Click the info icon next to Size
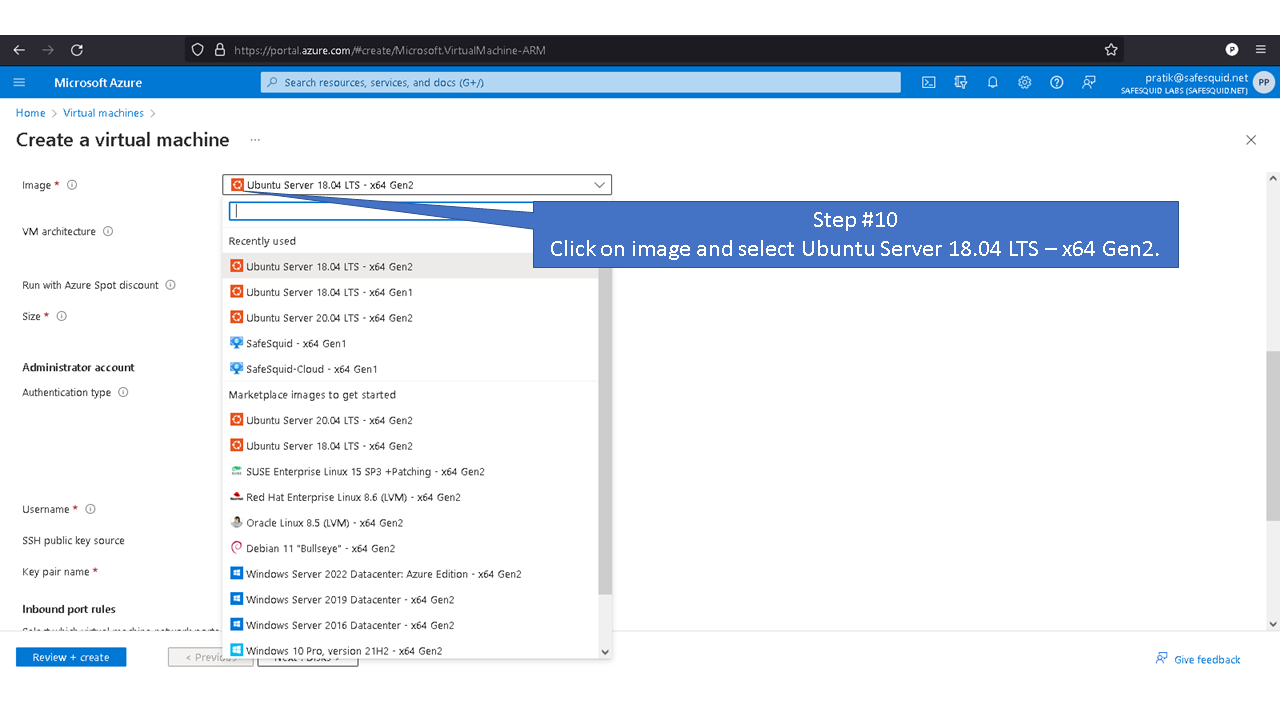 point(61,316)
